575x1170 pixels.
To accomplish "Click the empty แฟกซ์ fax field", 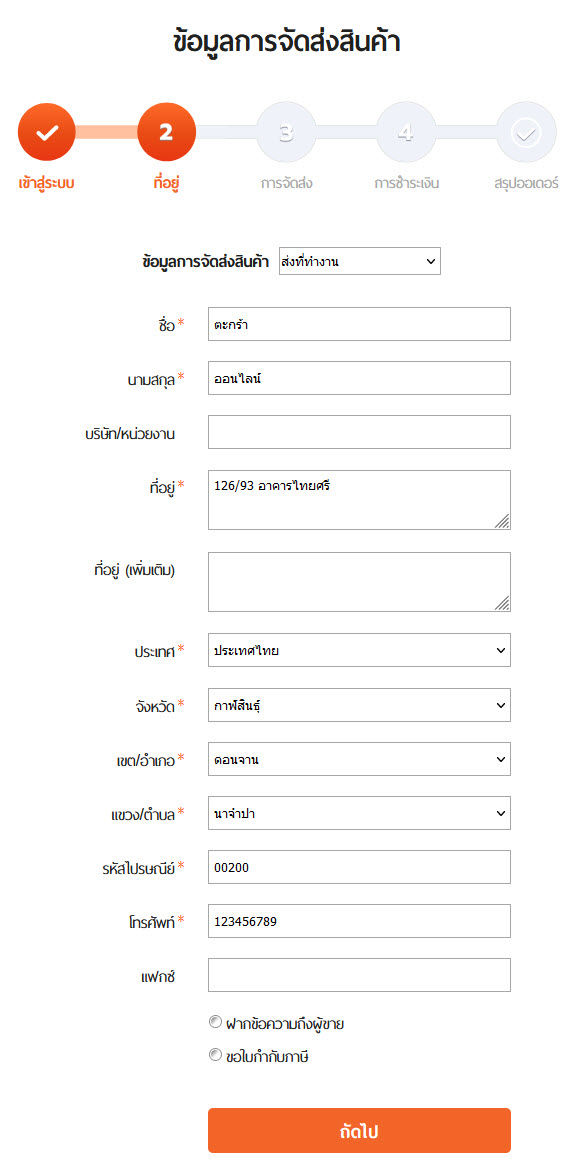I will (359, 975).
